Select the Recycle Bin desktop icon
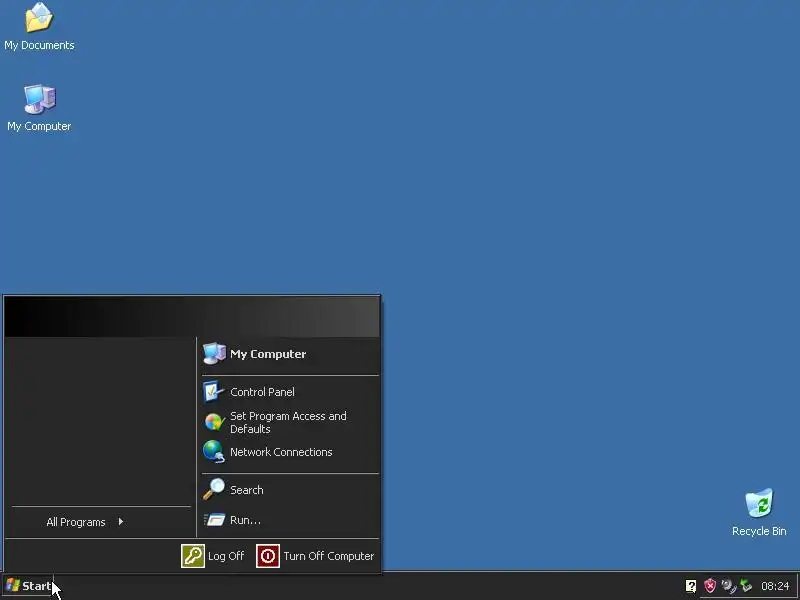800x600 pixels. tap(759, 512)
